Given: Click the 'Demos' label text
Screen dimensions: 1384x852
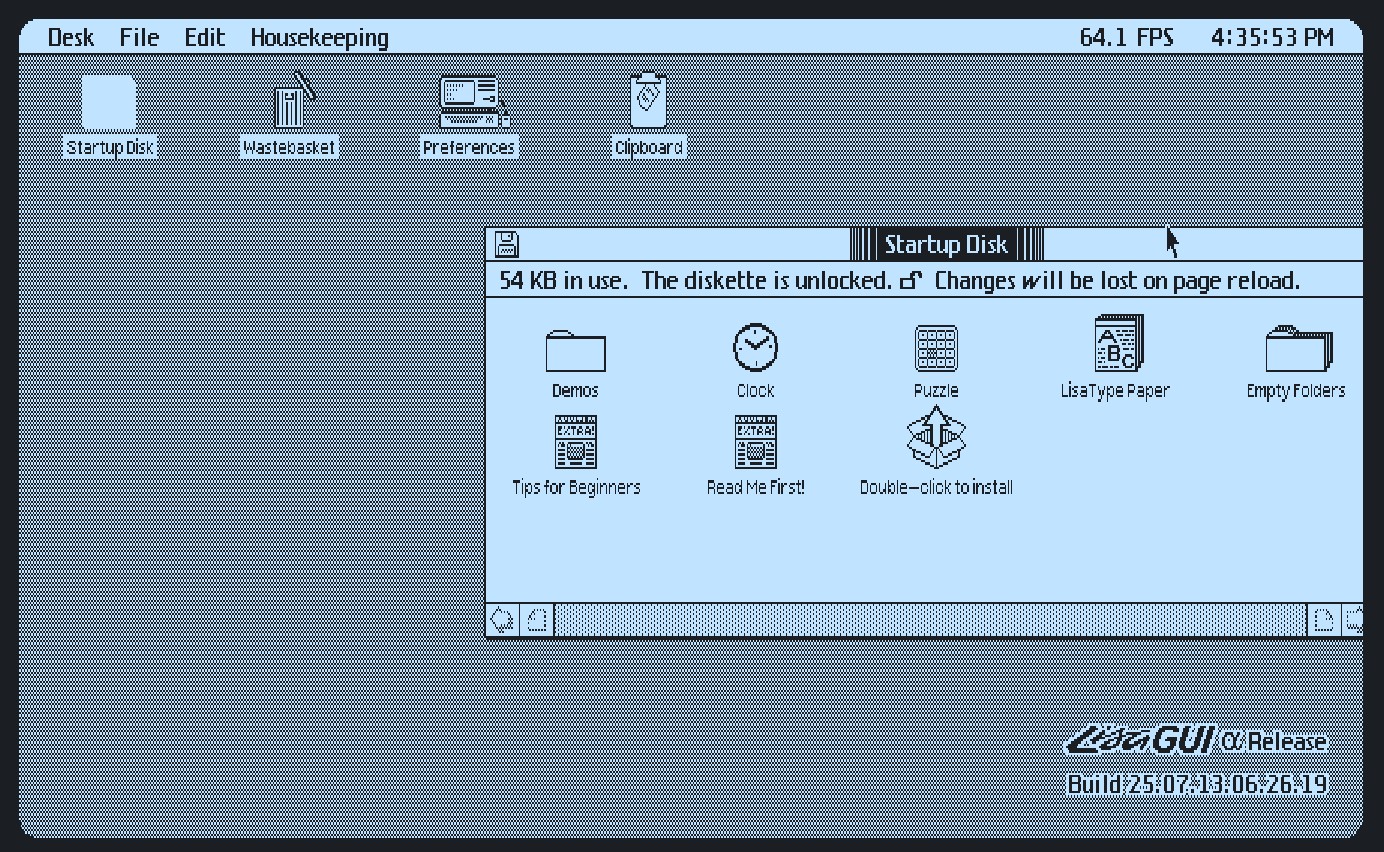Looking at the screenshot, I should click(x=575, y=391).
